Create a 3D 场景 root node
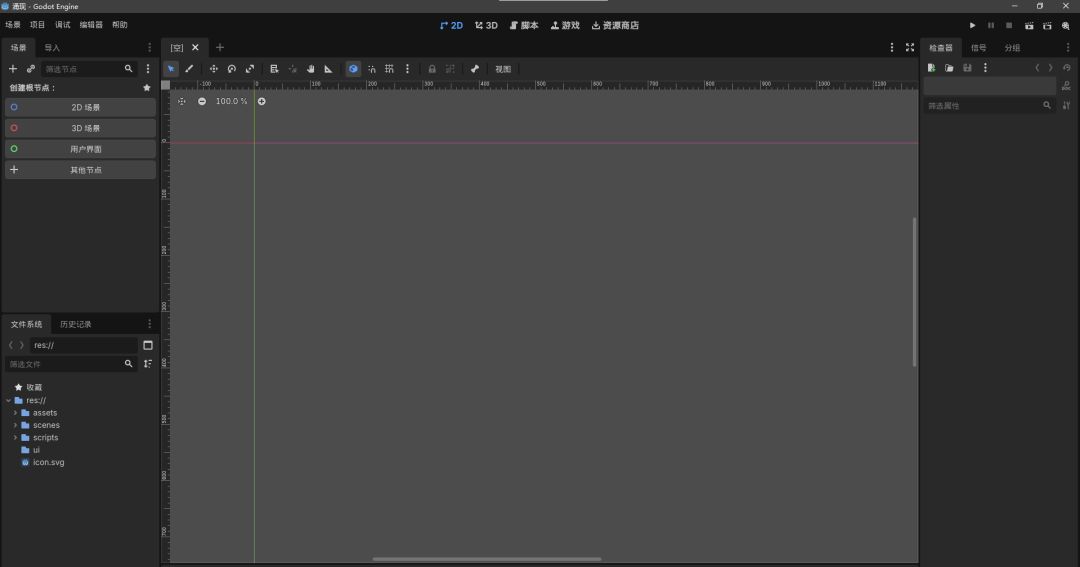 click(x=81, y=128)
